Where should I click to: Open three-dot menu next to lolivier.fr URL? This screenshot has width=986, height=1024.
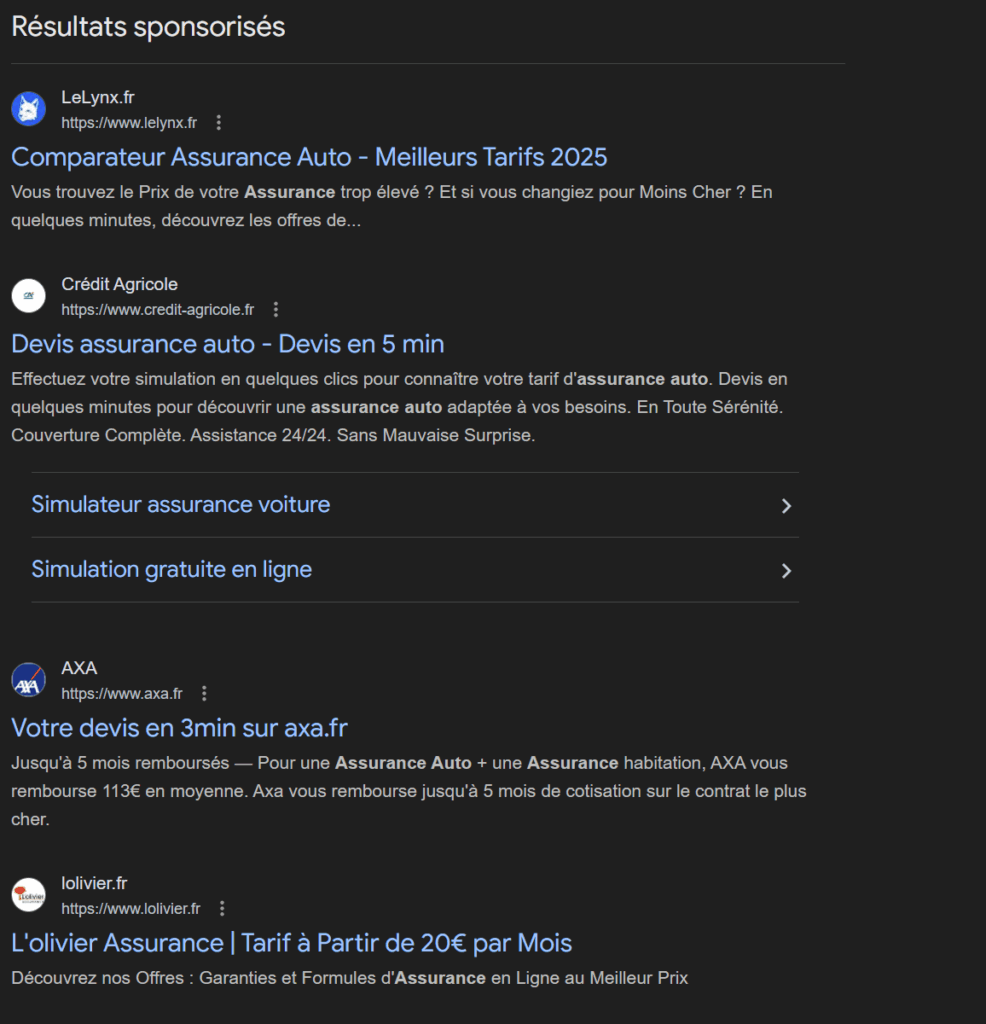(222, 909)
